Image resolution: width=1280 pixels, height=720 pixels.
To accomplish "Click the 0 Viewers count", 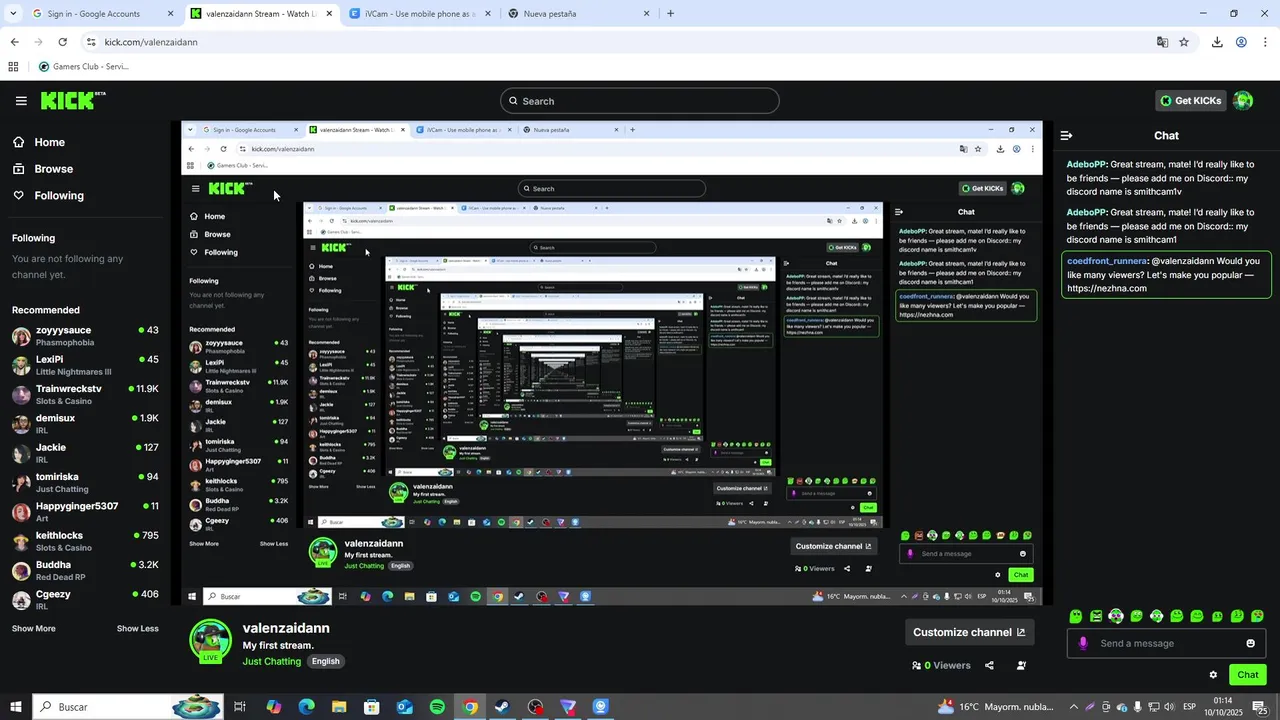I will click(x=942, y=665).
